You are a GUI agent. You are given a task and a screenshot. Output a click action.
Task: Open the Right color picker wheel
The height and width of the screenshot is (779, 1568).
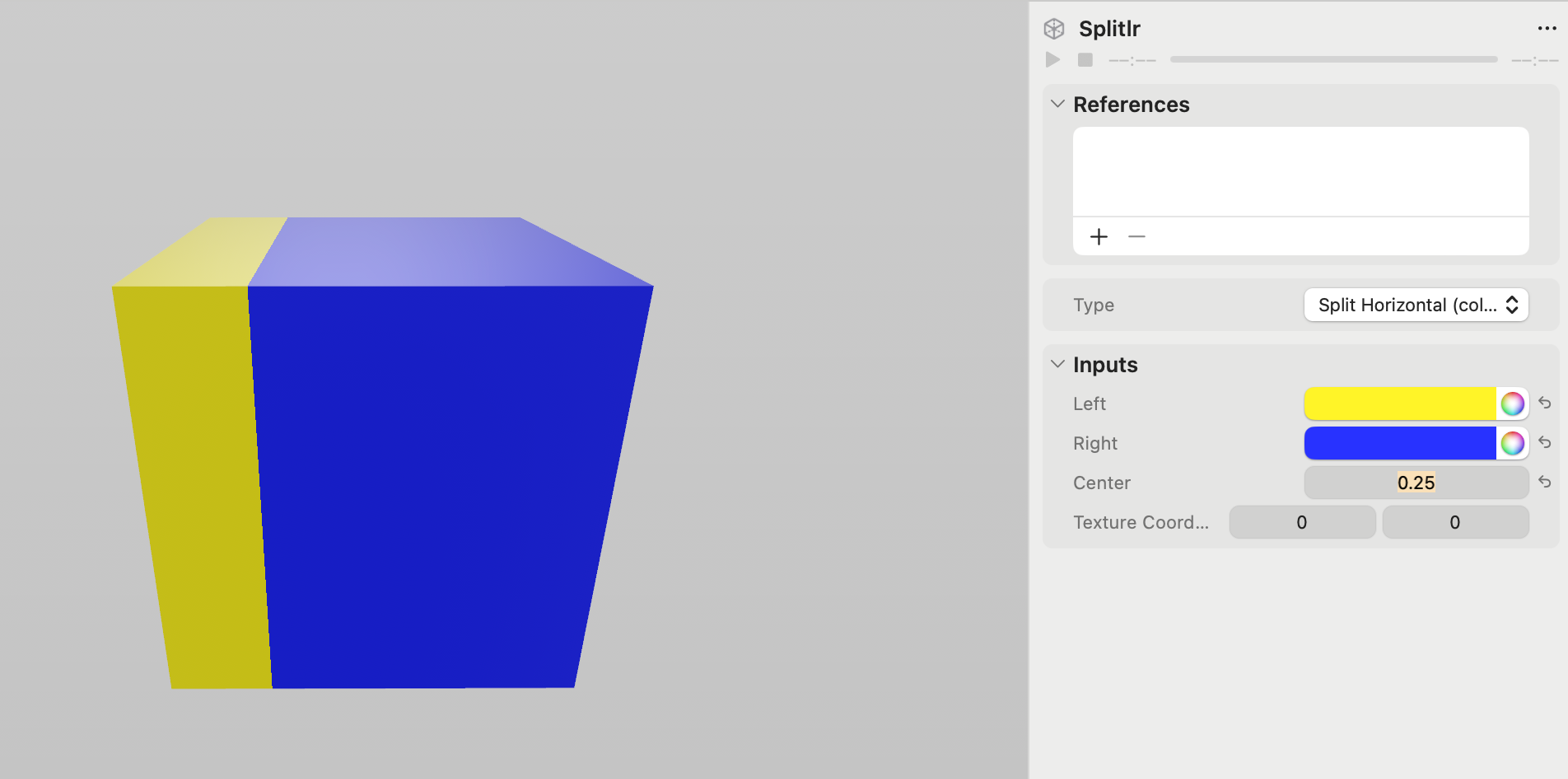pyautogui.click(x=1513, y=443)
